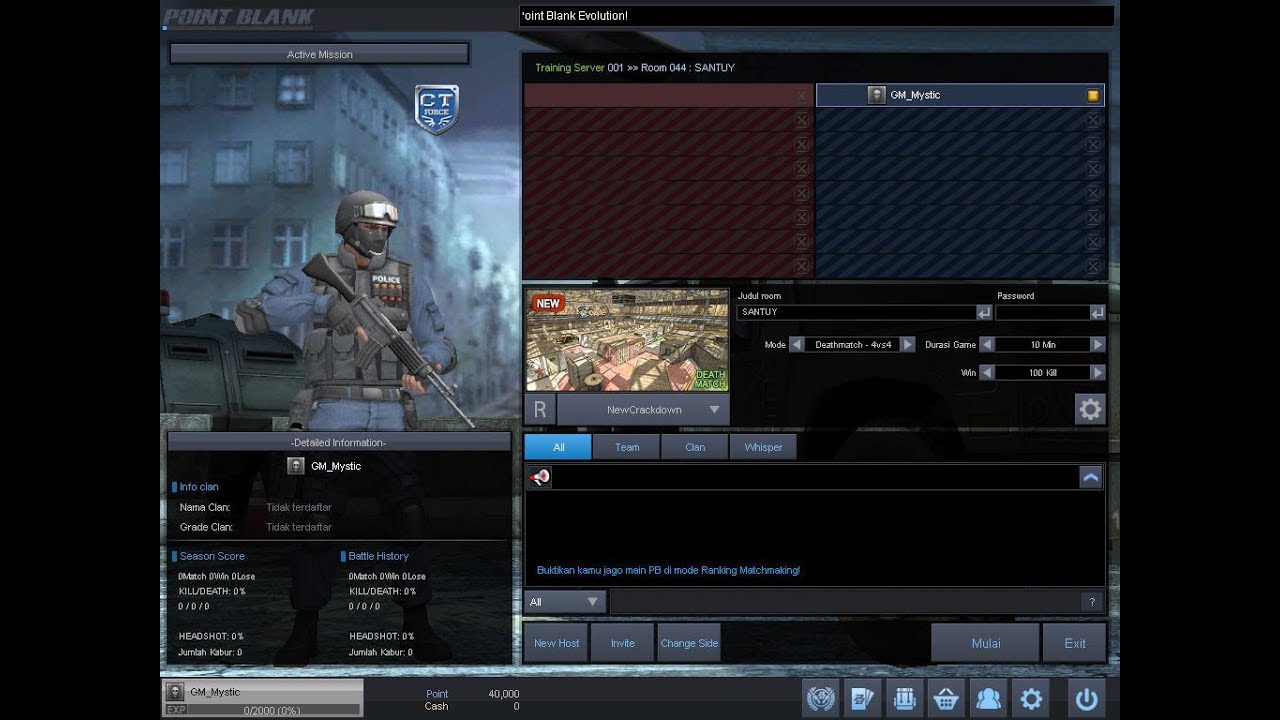Click the Season Score heading

pyautogui.click(x=212, y=556)
